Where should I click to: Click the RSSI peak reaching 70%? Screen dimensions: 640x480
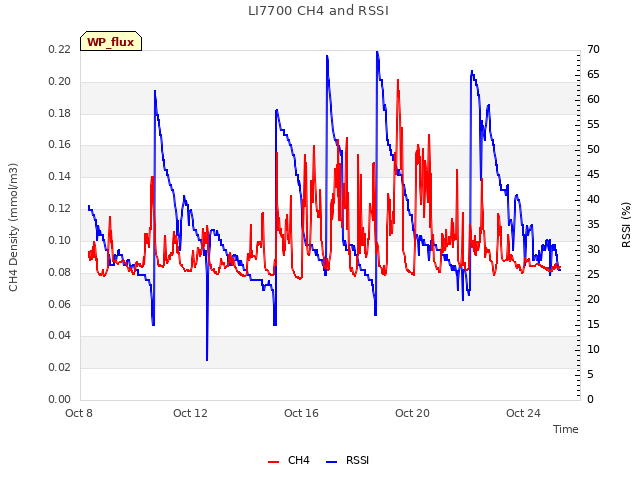pos(377,52)
